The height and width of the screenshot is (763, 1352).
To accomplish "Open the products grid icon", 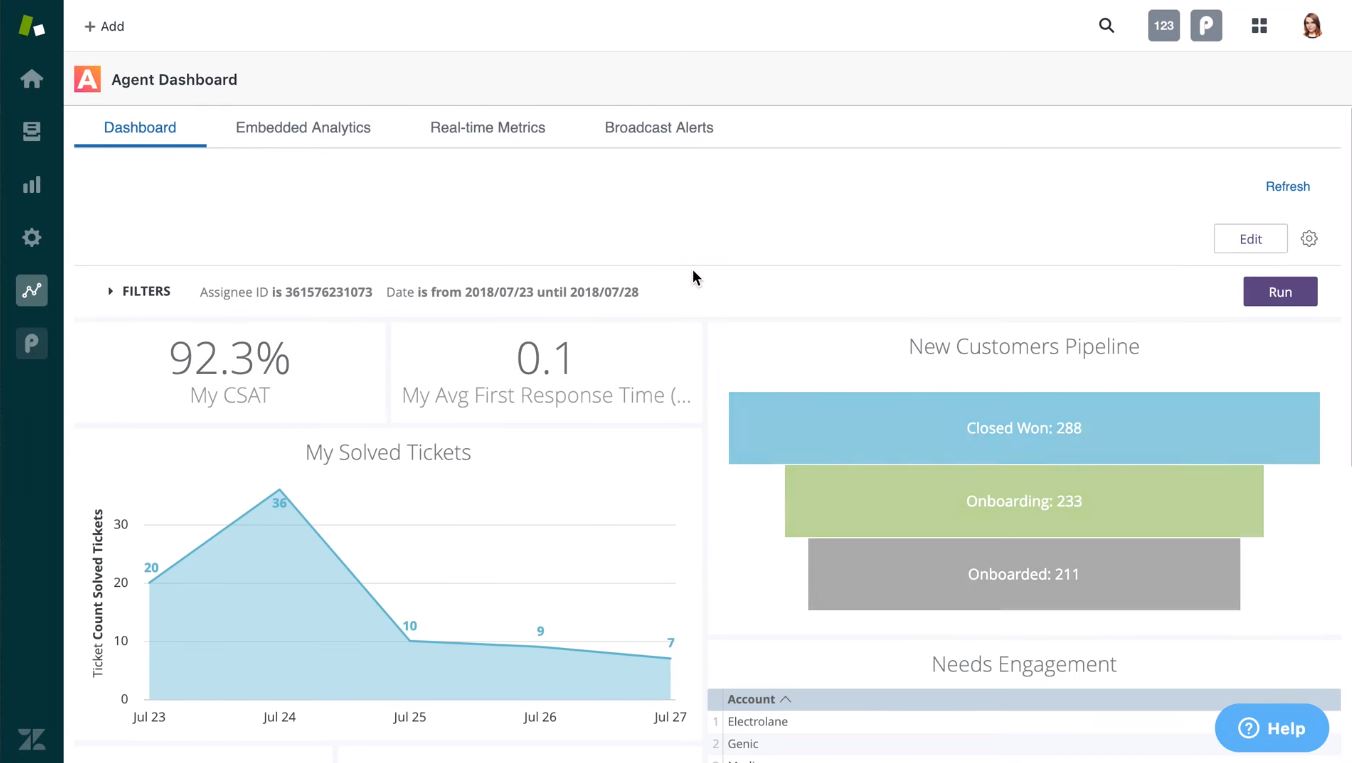I will pos(1259,26).
